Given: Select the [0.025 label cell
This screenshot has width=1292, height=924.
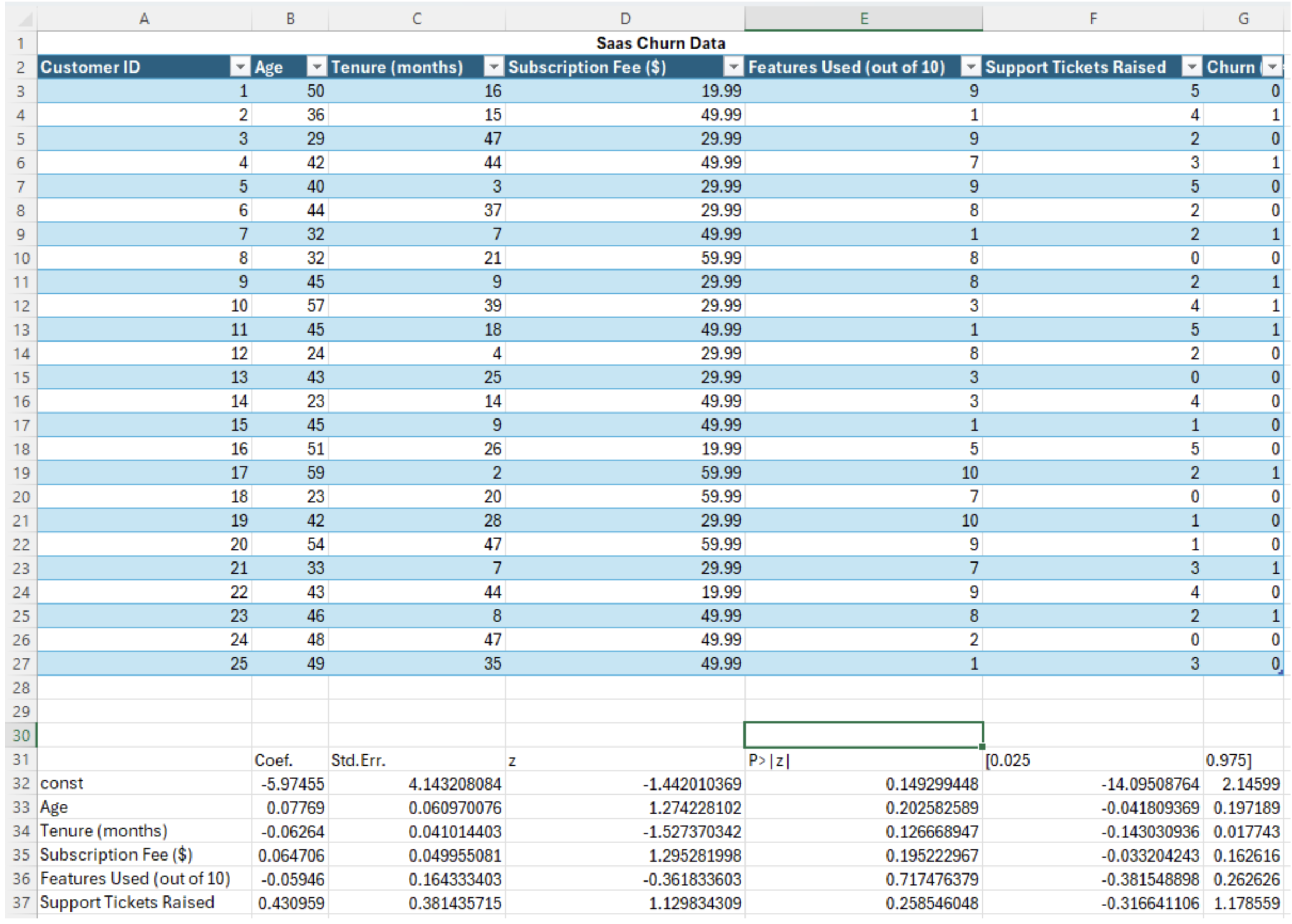Looking at the screenshot, I should 1093,760.
